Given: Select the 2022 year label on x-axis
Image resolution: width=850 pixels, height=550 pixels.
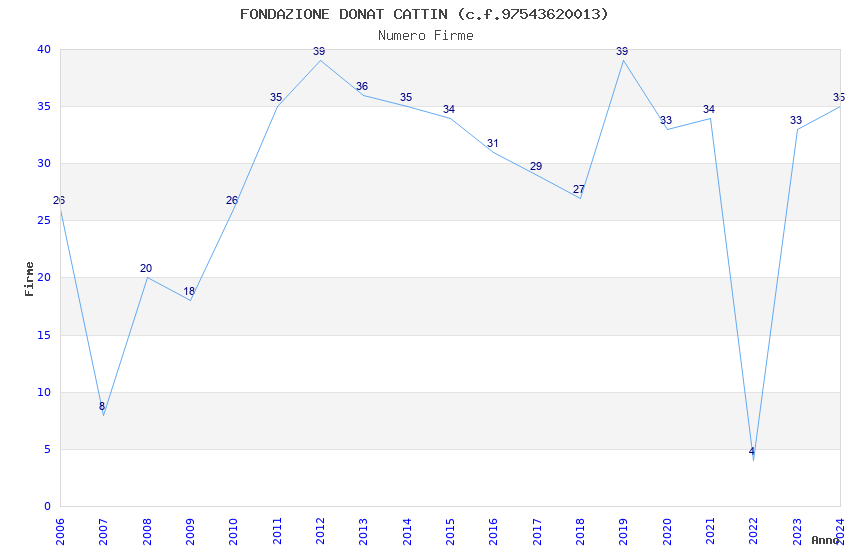Looking at the screenshot, I should [754, 532].
